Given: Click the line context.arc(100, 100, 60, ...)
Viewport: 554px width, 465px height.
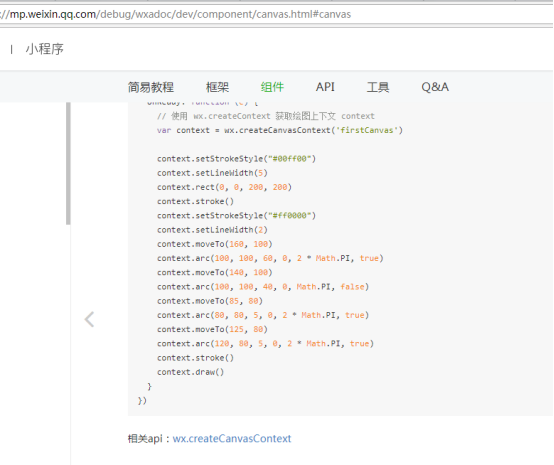Looking at the screenshot, I should coord(270,258).
